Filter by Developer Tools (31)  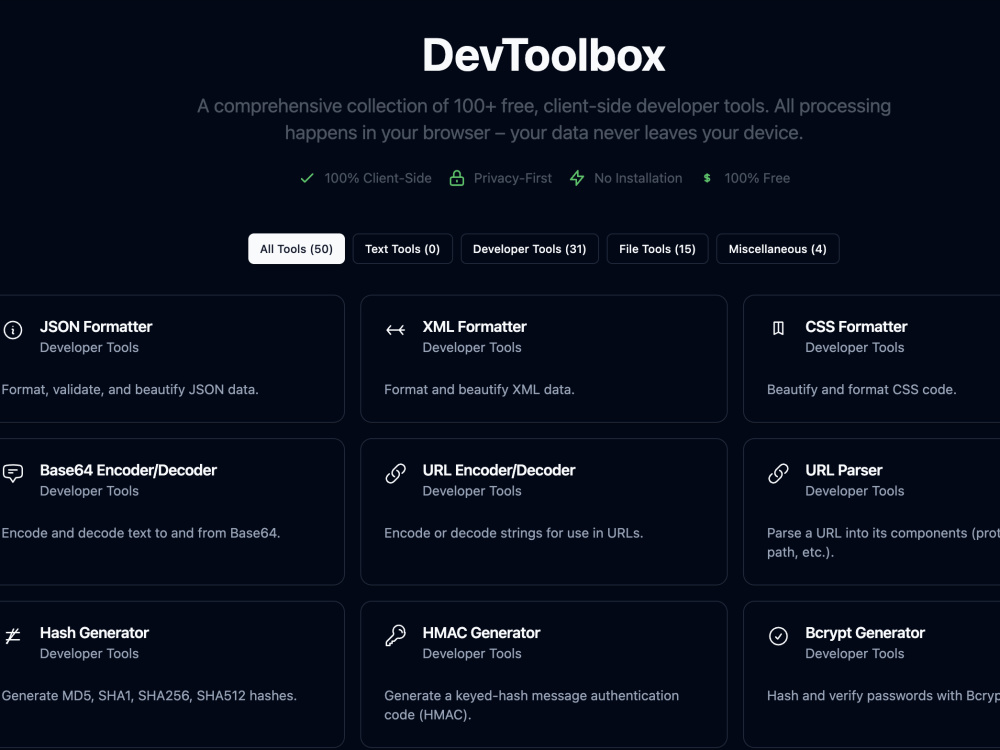(529, 249)
